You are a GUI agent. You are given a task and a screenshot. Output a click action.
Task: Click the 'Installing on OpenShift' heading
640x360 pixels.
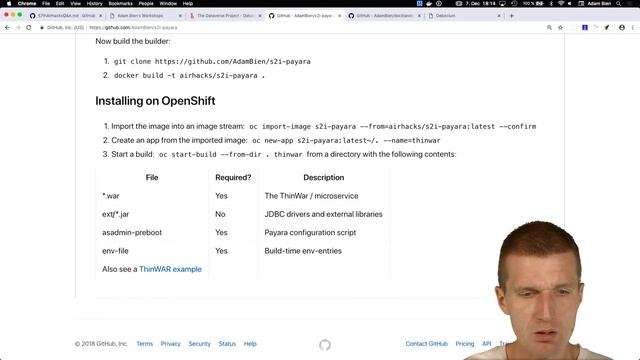point(155,101)
